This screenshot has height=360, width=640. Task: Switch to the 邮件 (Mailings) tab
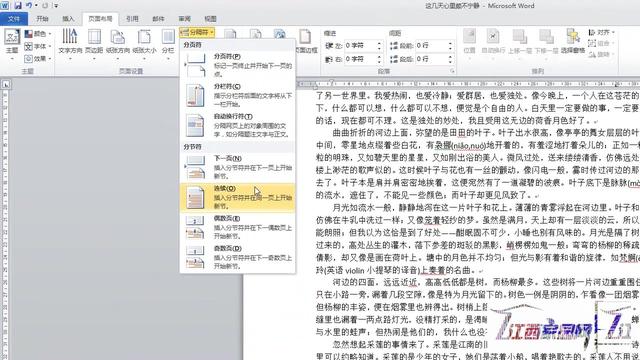[x=158, y=19]
